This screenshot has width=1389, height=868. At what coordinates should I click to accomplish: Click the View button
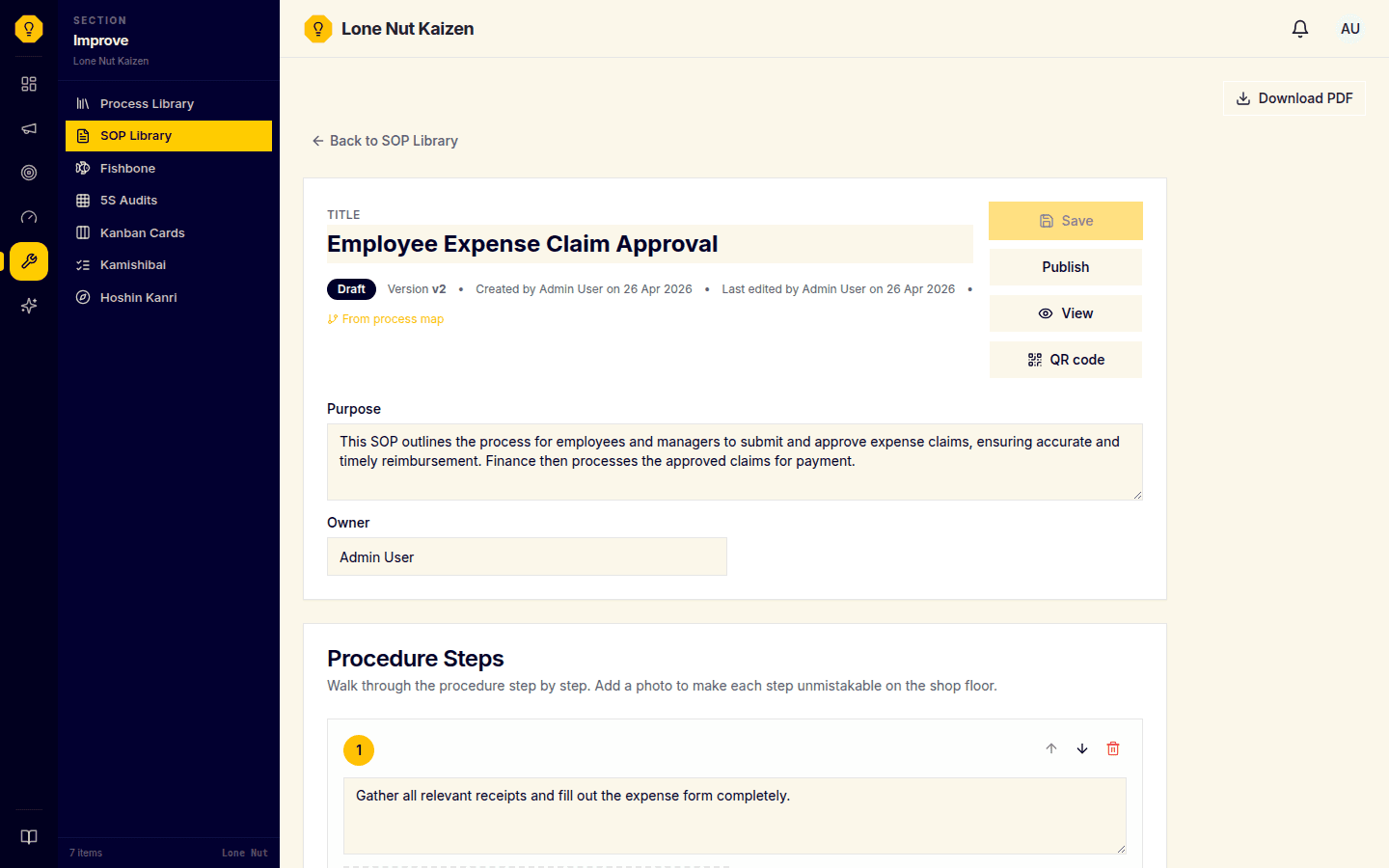[1066, 313]
